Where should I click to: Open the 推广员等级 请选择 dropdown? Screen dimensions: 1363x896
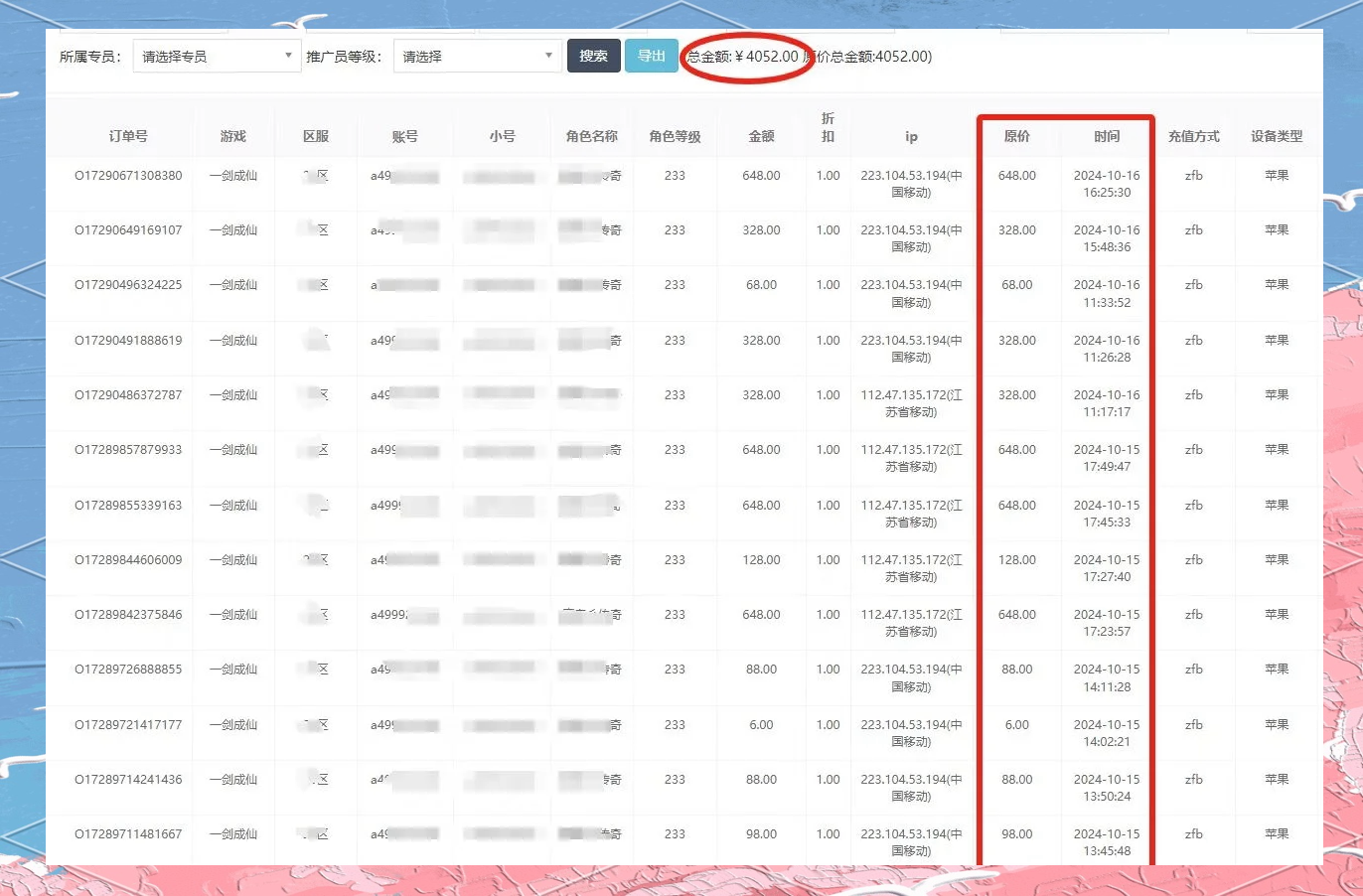[478, 56]
